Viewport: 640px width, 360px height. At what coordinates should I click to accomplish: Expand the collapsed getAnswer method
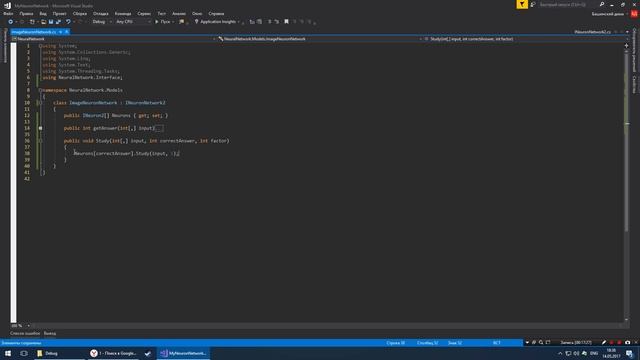[x=40, y=128]
